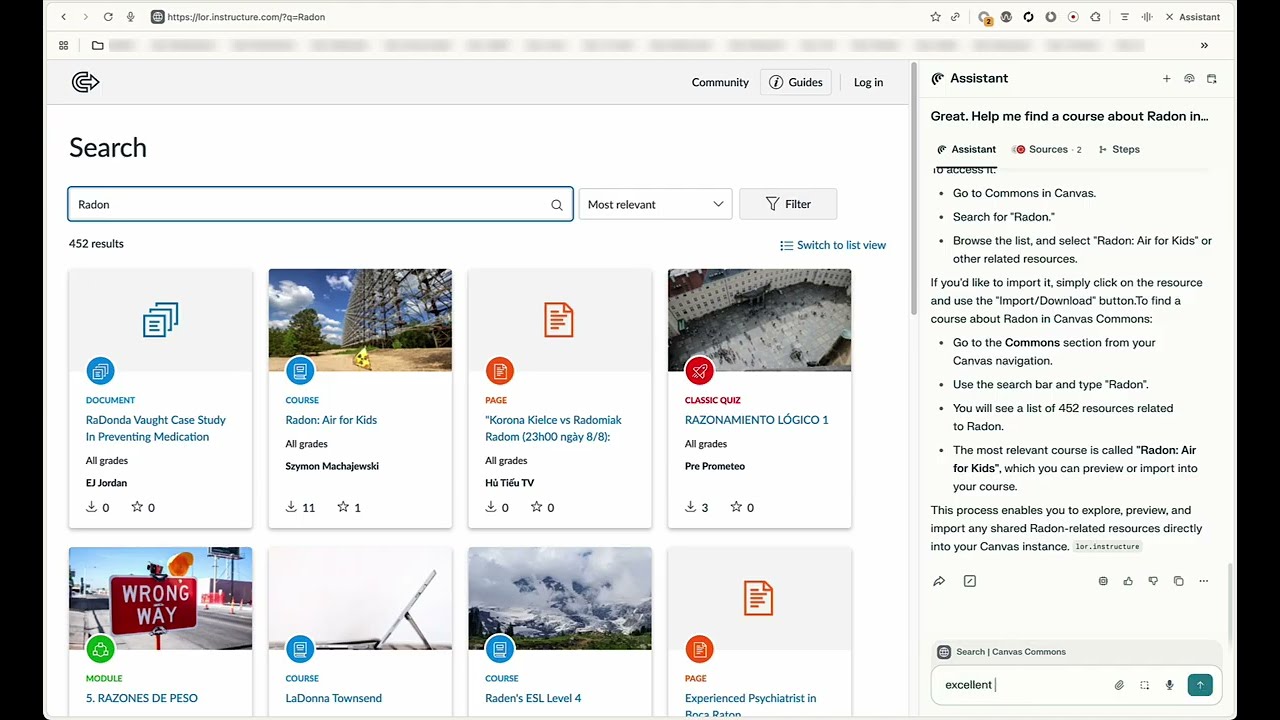Close the Assistant sidebar toggle in the toolbar
Viewport: 1280px width, 720px height.
1193,17
